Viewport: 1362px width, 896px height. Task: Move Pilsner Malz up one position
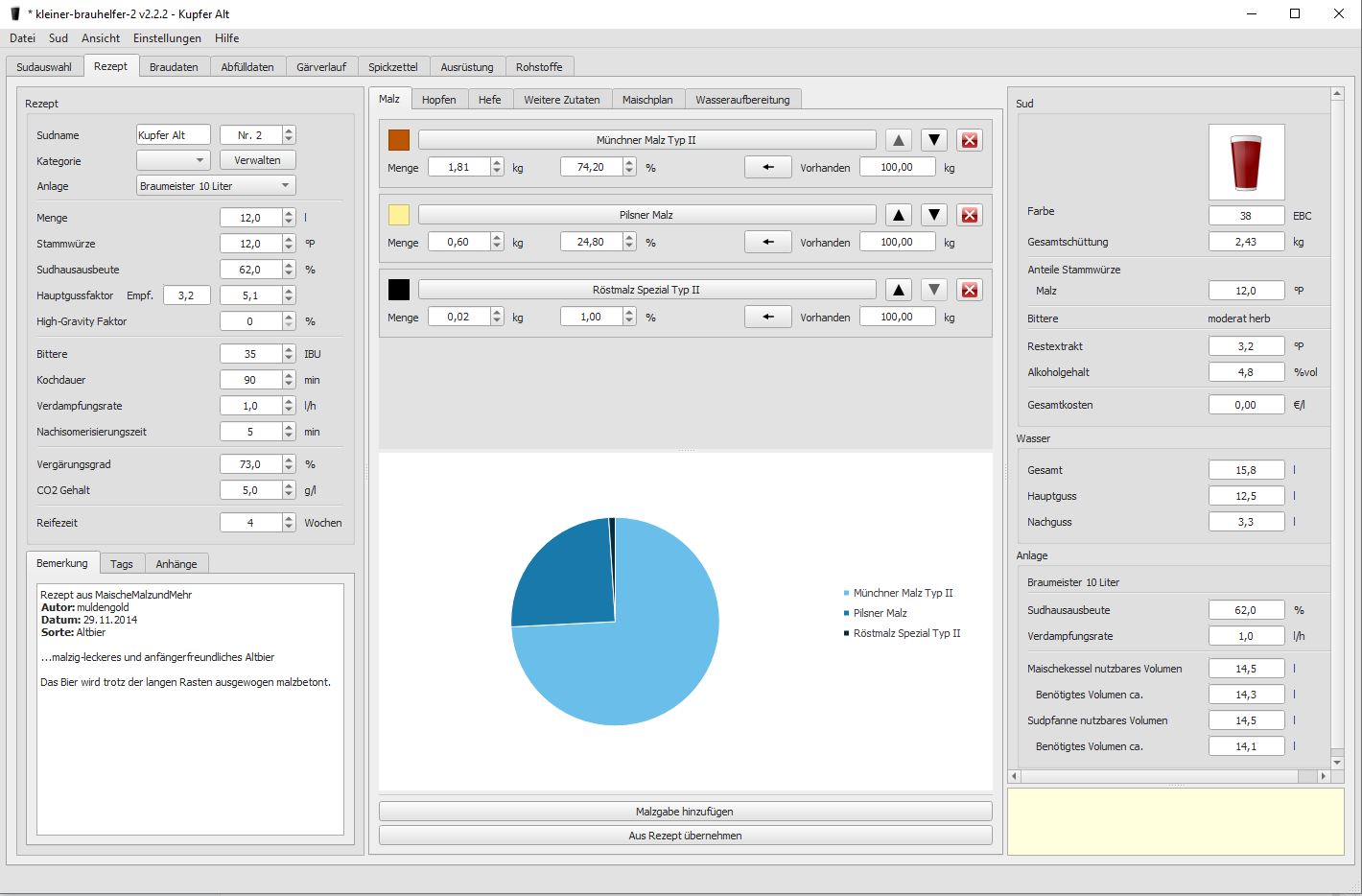coord(898,215)
